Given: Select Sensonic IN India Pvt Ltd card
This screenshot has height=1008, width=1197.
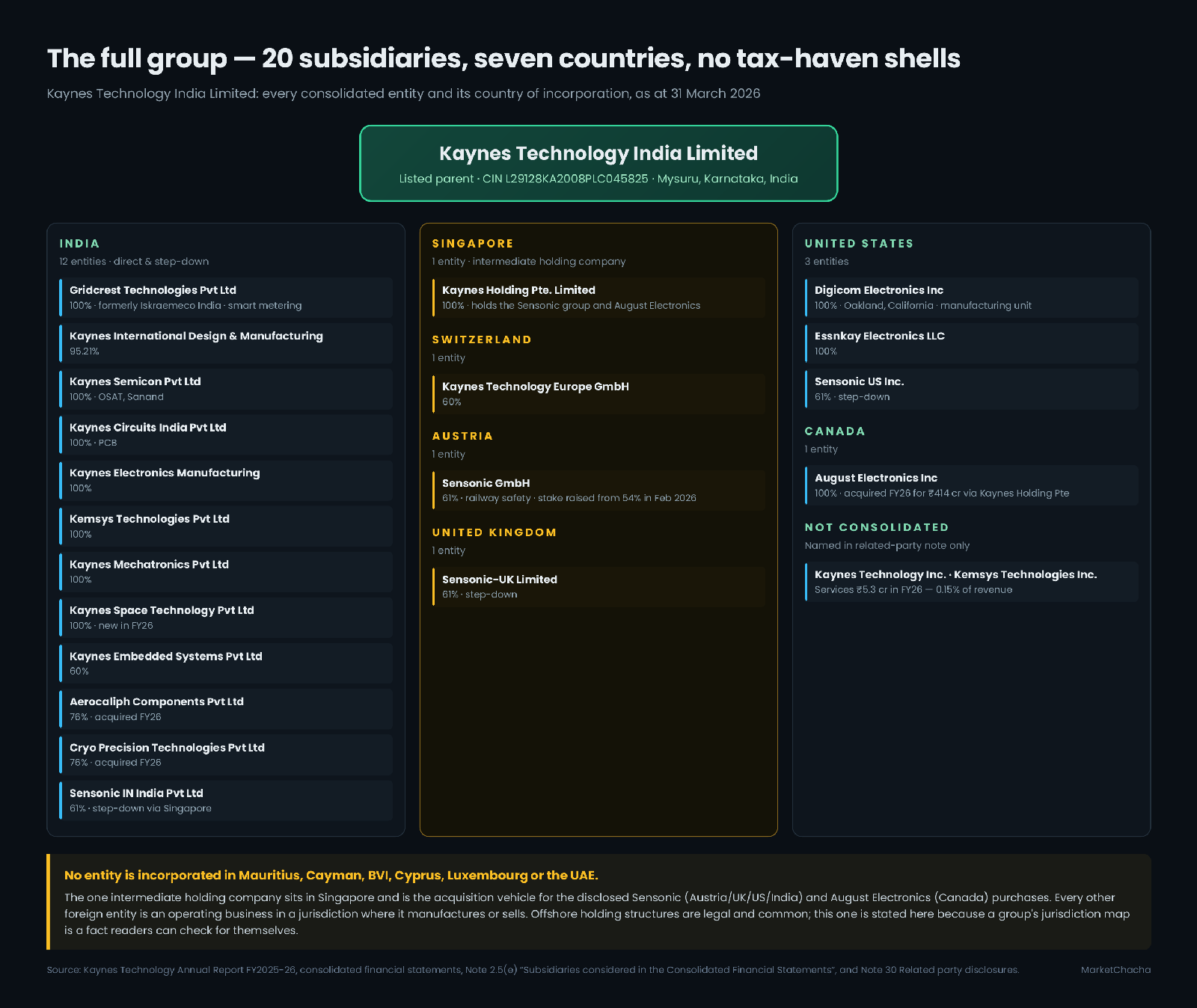Looking at the screenshot, I should tap(226, 800).
